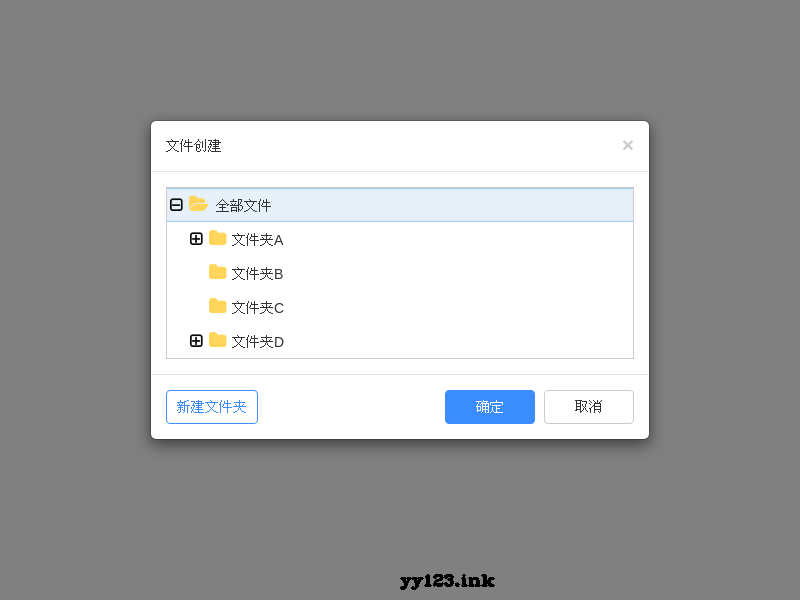Viewport: 800px width, 600px height.
Task: Click the folder icon of 文件夹B
Action: 217,273
